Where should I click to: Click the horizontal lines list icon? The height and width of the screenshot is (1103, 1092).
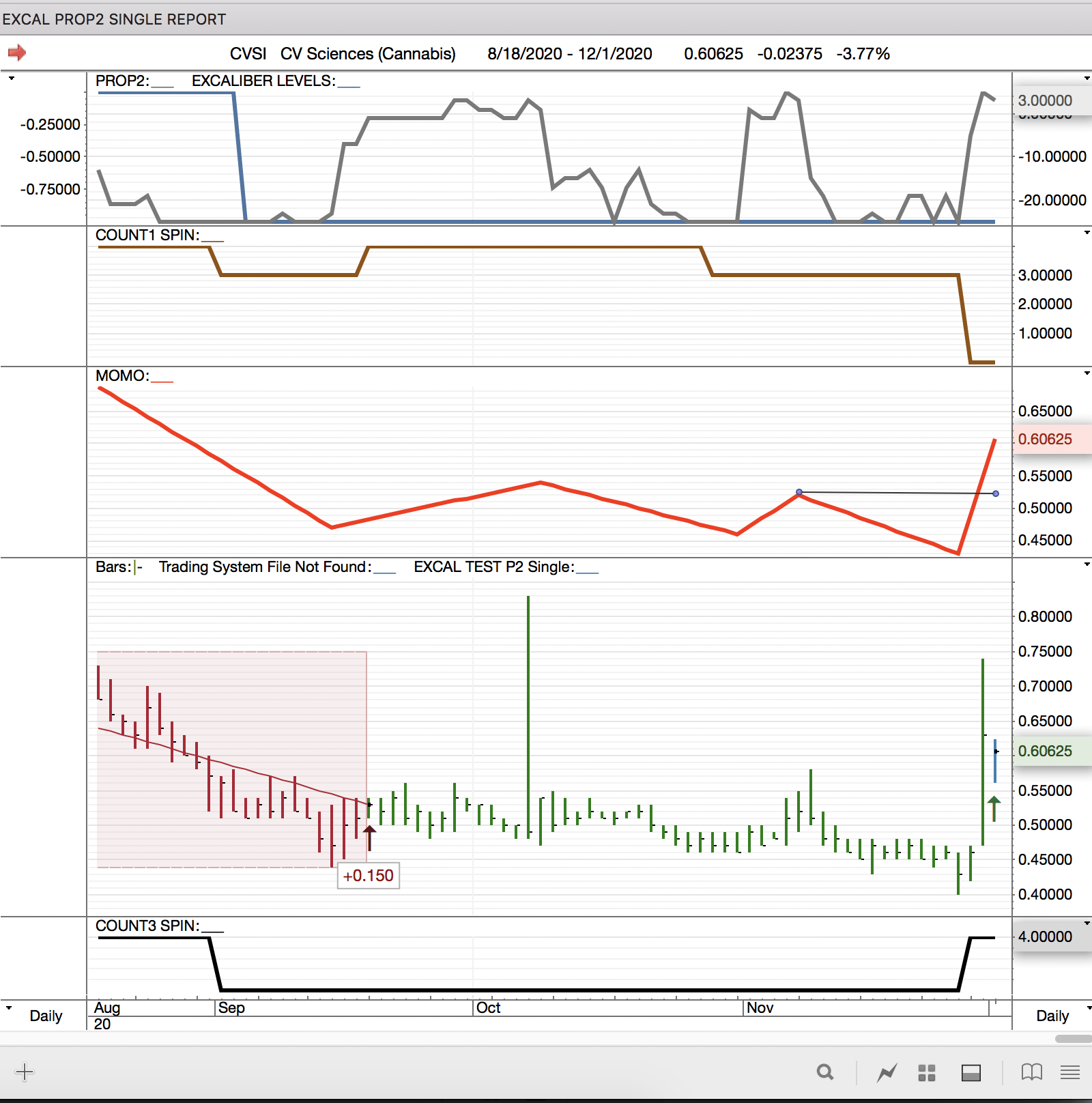1069,1073
